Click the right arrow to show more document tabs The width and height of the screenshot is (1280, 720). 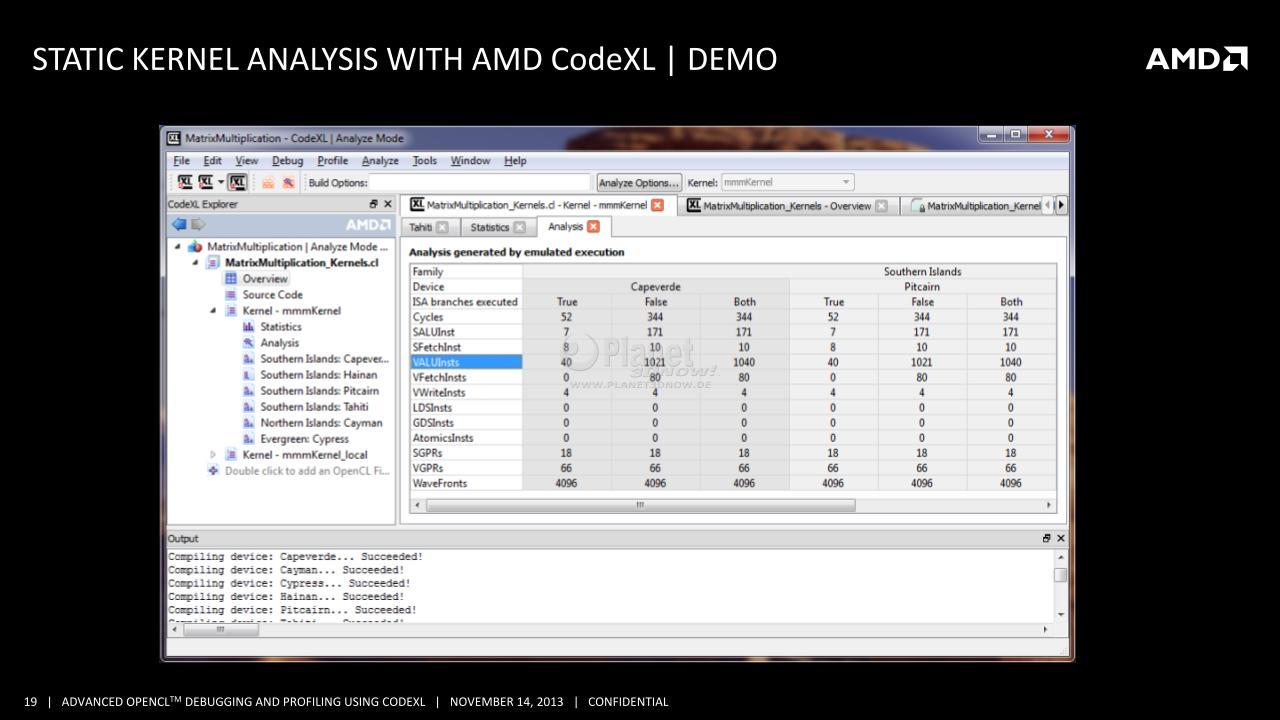tap(1061, 206)
